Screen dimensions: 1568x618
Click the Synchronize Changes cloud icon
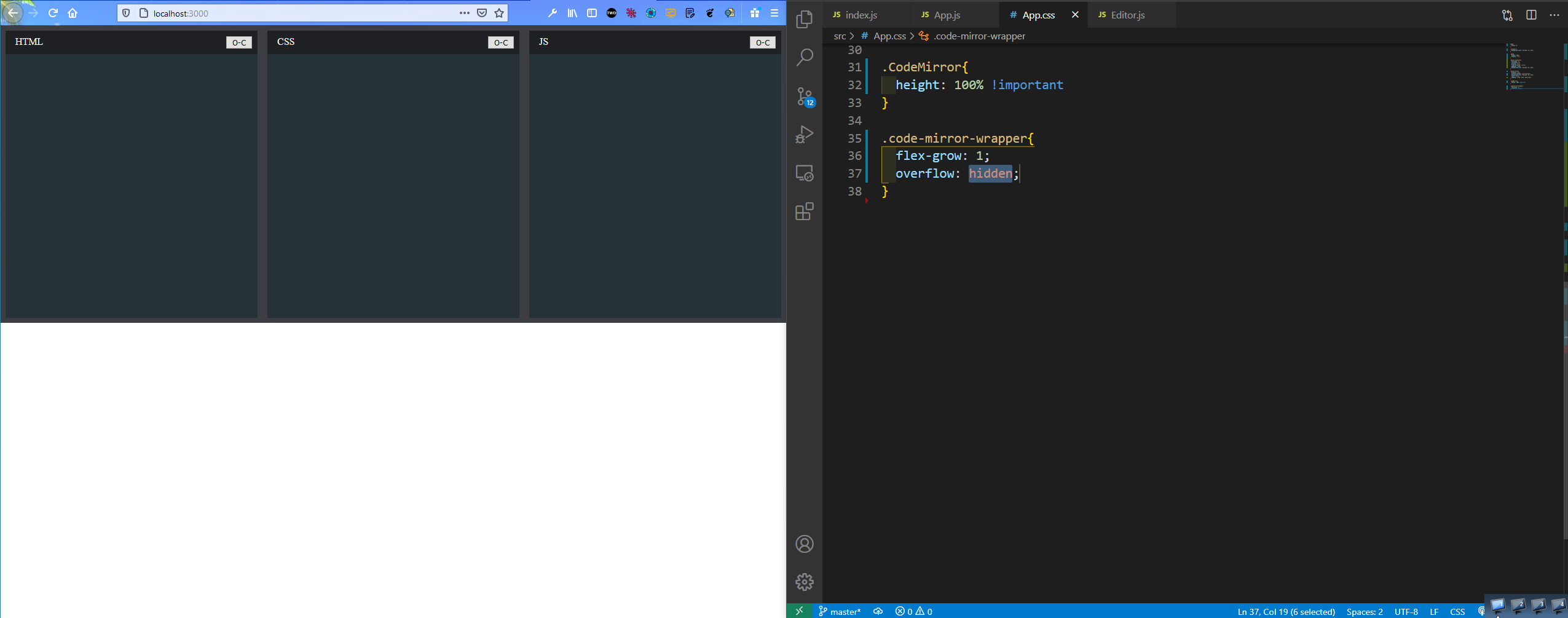coord(878,611)
